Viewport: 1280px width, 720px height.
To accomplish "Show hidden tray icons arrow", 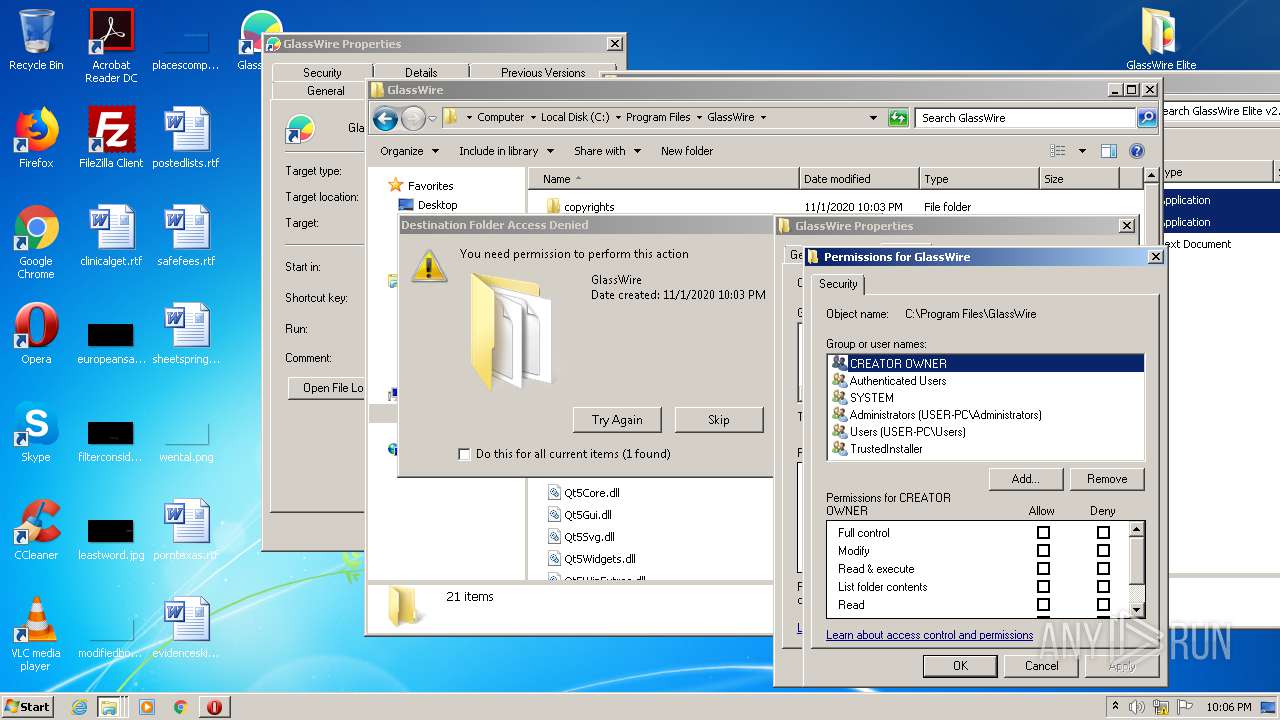I will coord(1116,707).
